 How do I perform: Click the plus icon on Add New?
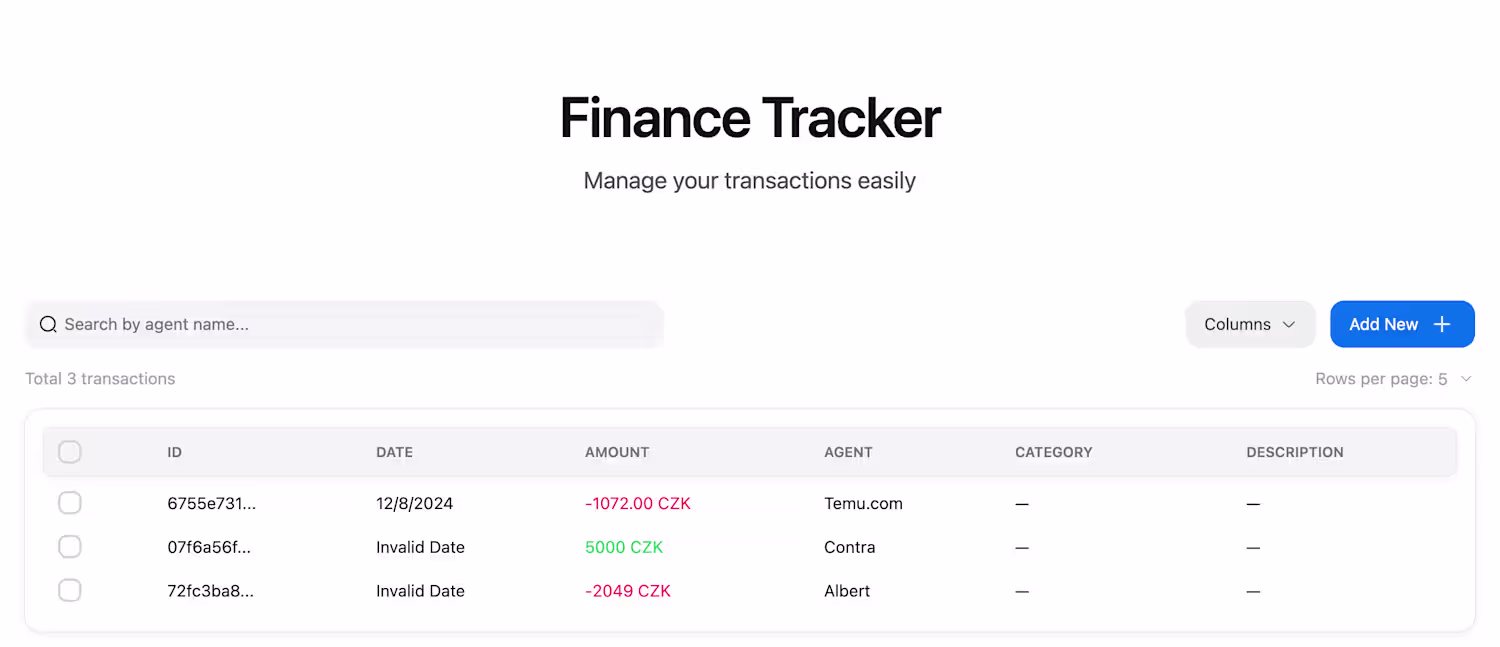point(1442,324)
